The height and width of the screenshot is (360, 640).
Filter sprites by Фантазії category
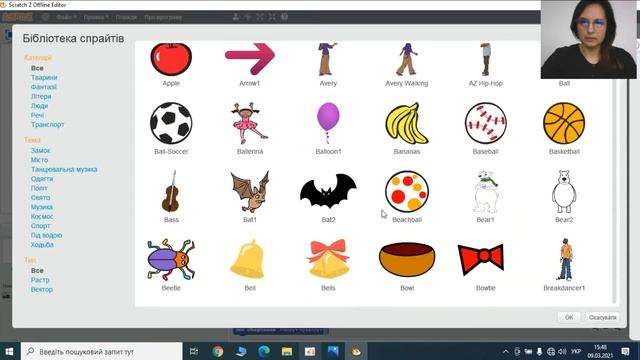tap(44, 87)
